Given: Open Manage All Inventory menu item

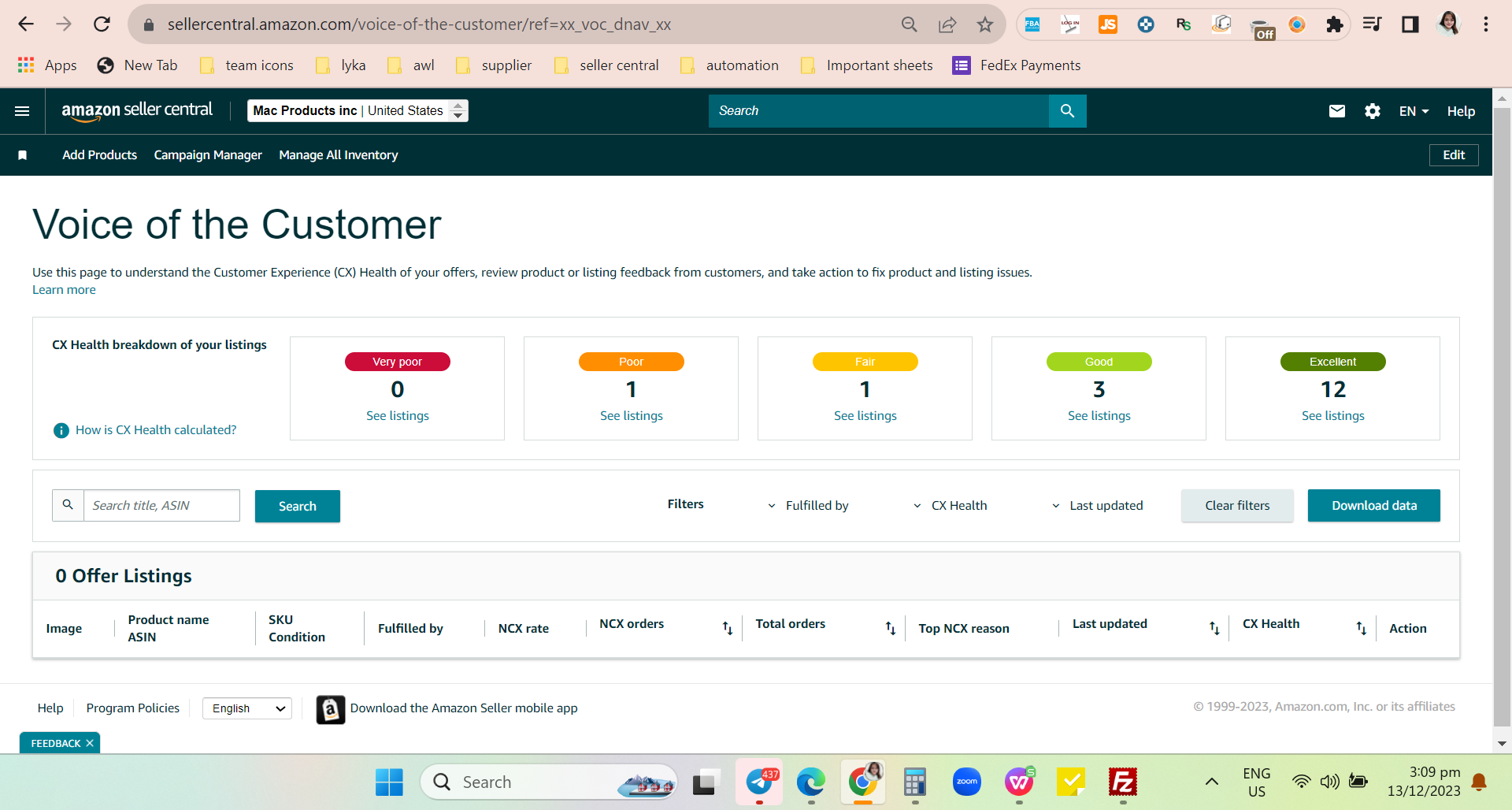Looking at the screenshot, I should tap(339, 155).
